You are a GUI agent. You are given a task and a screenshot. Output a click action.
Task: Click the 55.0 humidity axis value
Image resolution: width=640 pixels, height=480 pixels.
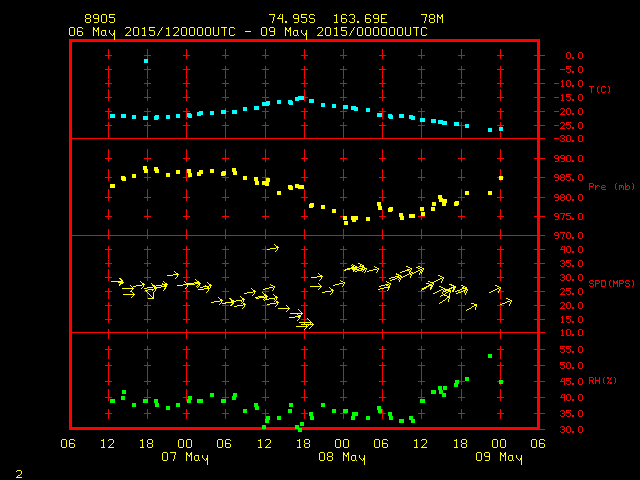pyautogui.click(x=571, y=350)
